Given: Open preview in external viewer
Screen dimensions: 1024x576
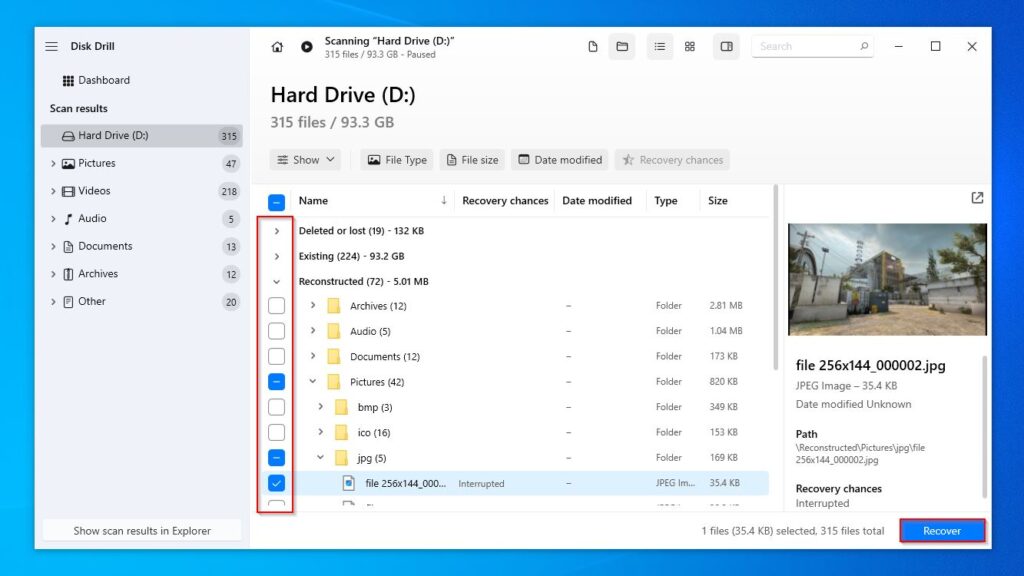Looking at the screenshot, I should pos(977,198).
